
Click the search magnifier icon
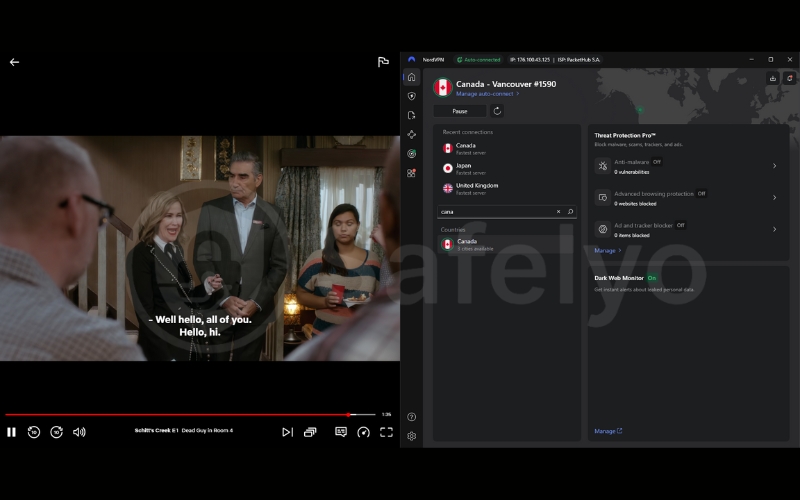pos(570,212)
